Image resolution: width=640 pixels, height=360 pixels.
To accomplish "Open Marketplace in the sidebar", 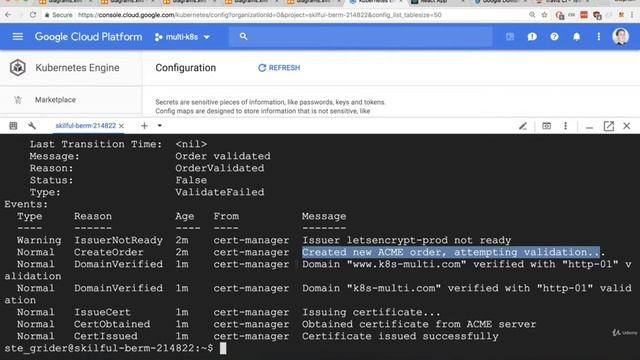I will point(55,100).
